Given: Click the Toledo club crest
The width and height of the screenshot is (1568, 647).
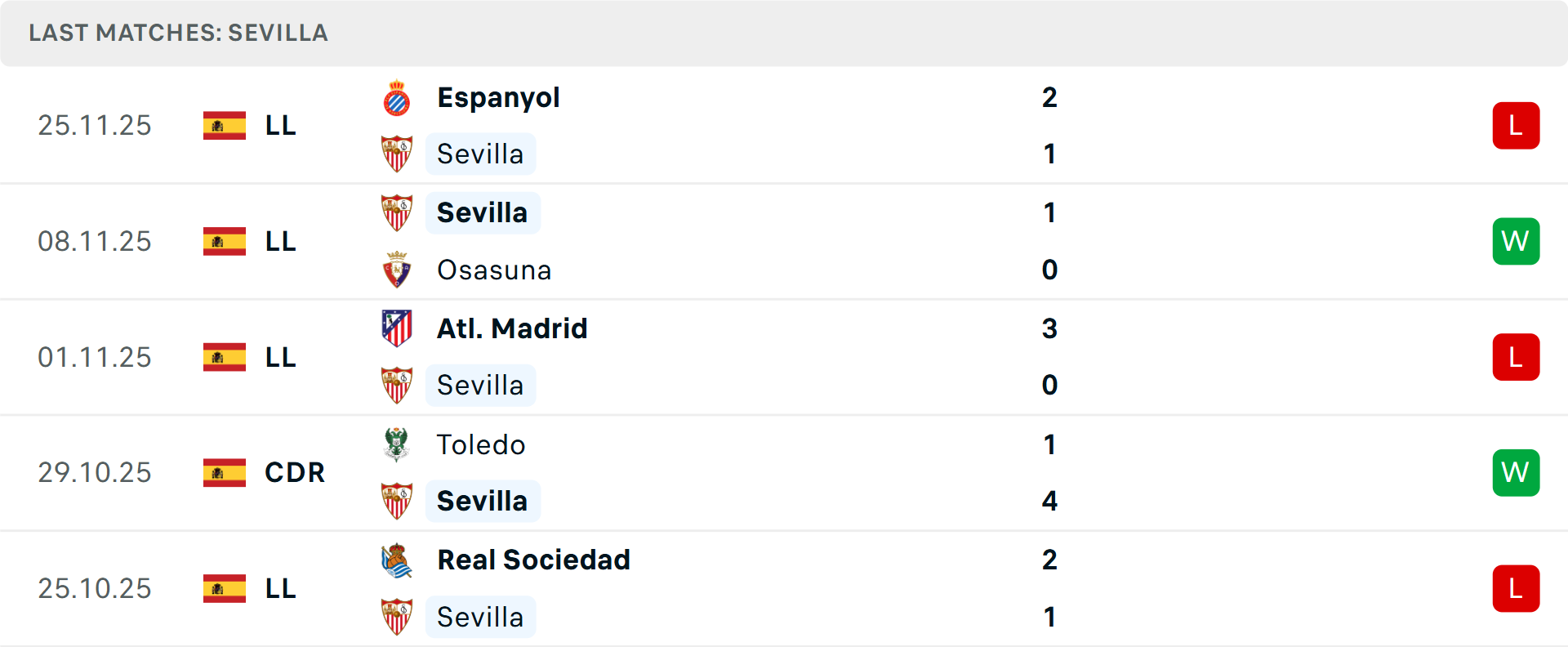Looking at the screenshot, I should [397, 444].
